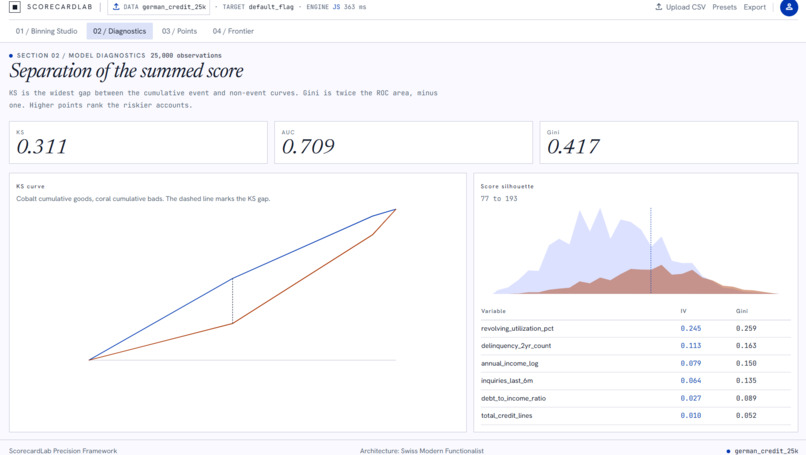Click the 25,000 observations label
This screenshot has height=455, width=806.
click(186, 56)
